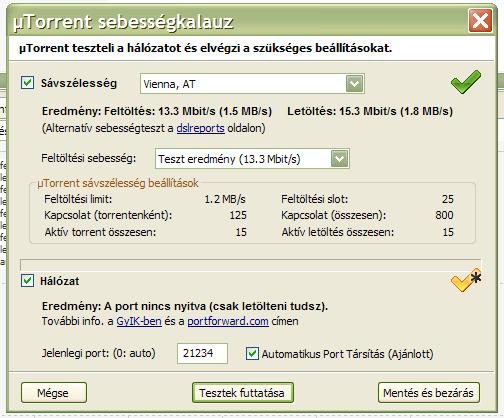Click the green bandwidth success checkmark icon
The height and width of the screenshot is (418, 504).
[x=466, y=82]
